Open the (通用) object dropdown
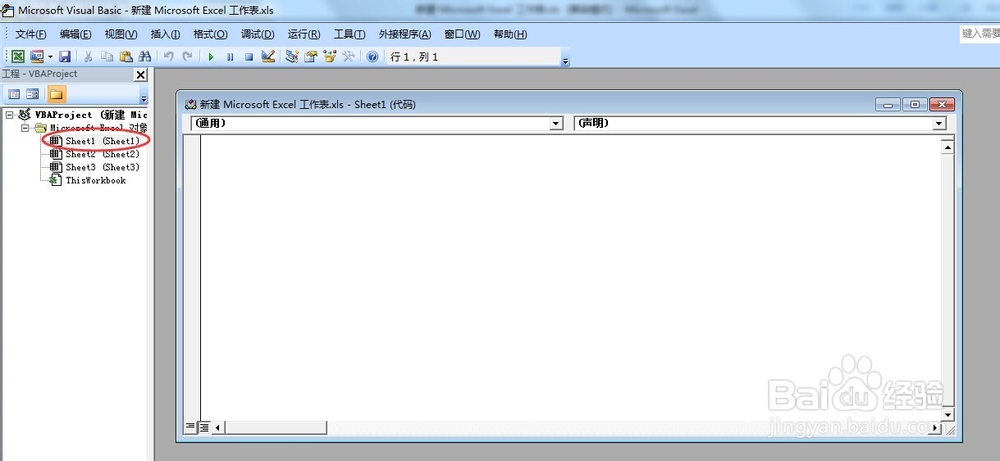 (x=557, y=124)
